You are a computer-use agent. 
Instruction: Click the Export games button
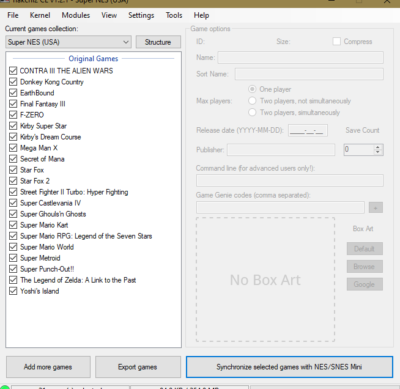138,367
